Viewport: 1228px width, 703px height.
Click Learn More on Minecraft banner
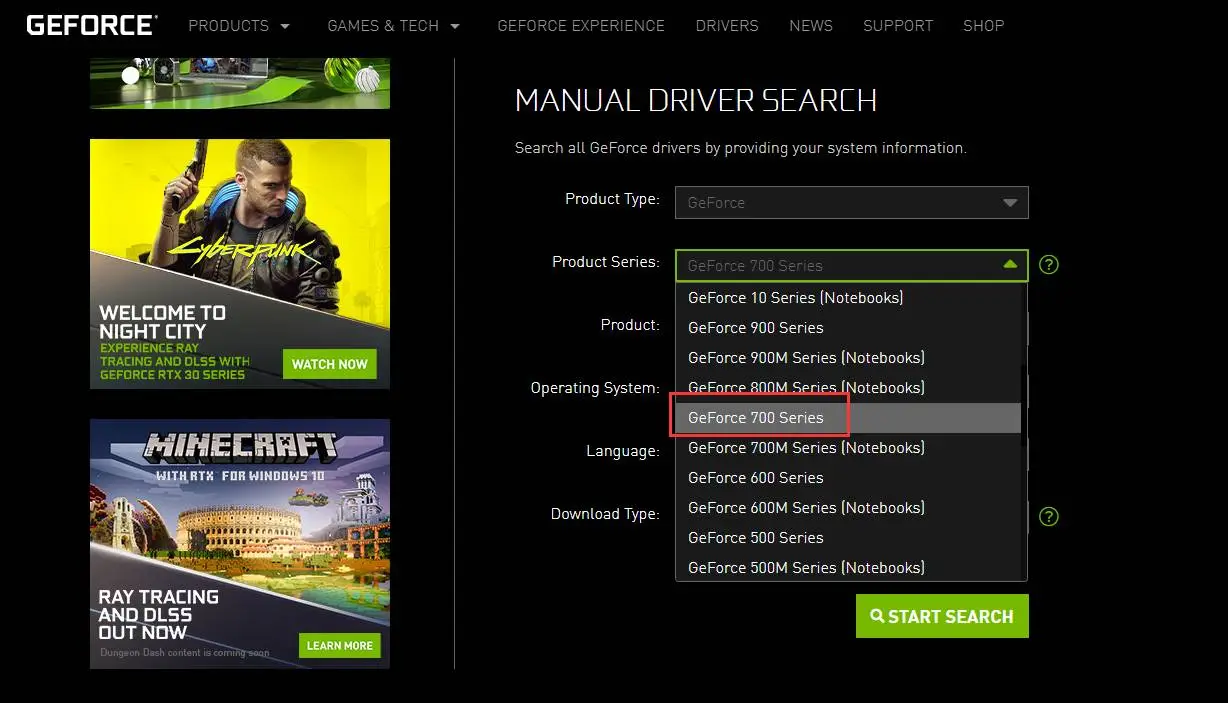pos(340,645)
